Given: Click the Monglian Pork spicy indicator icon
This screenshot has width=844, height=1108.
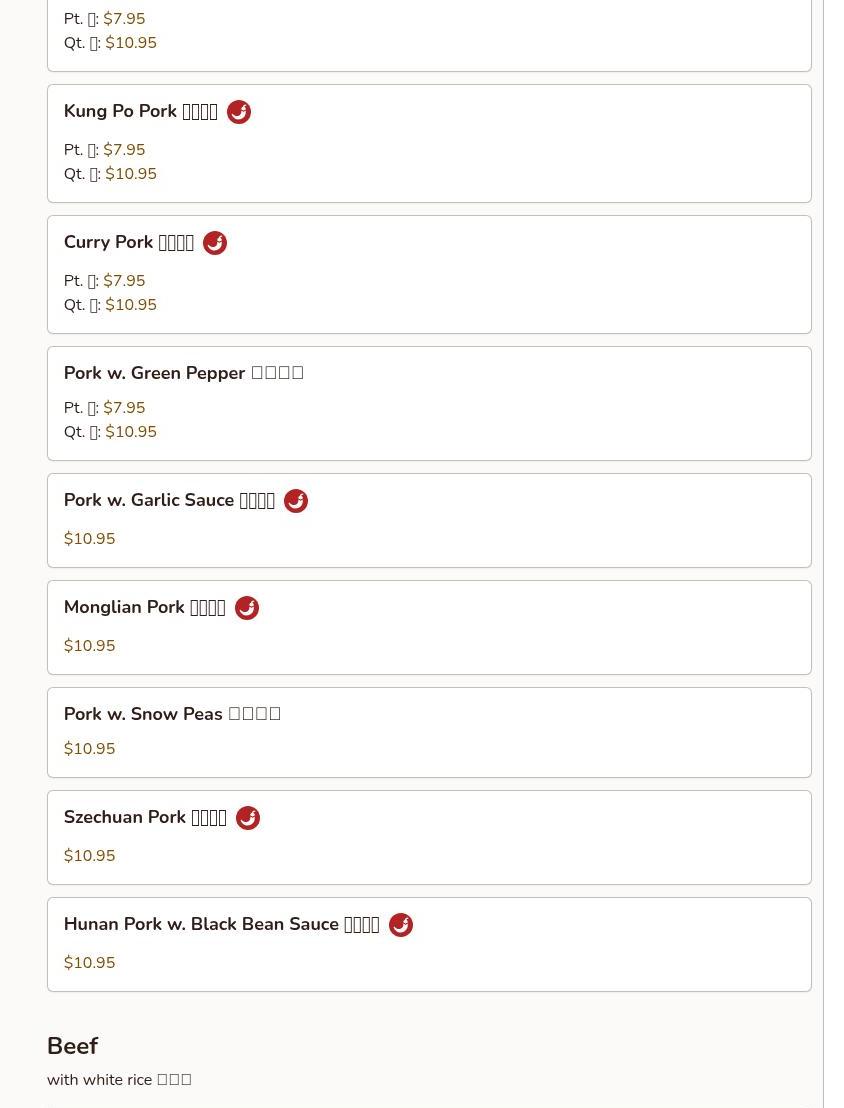Looking at the screenshot, I should 247,608.
